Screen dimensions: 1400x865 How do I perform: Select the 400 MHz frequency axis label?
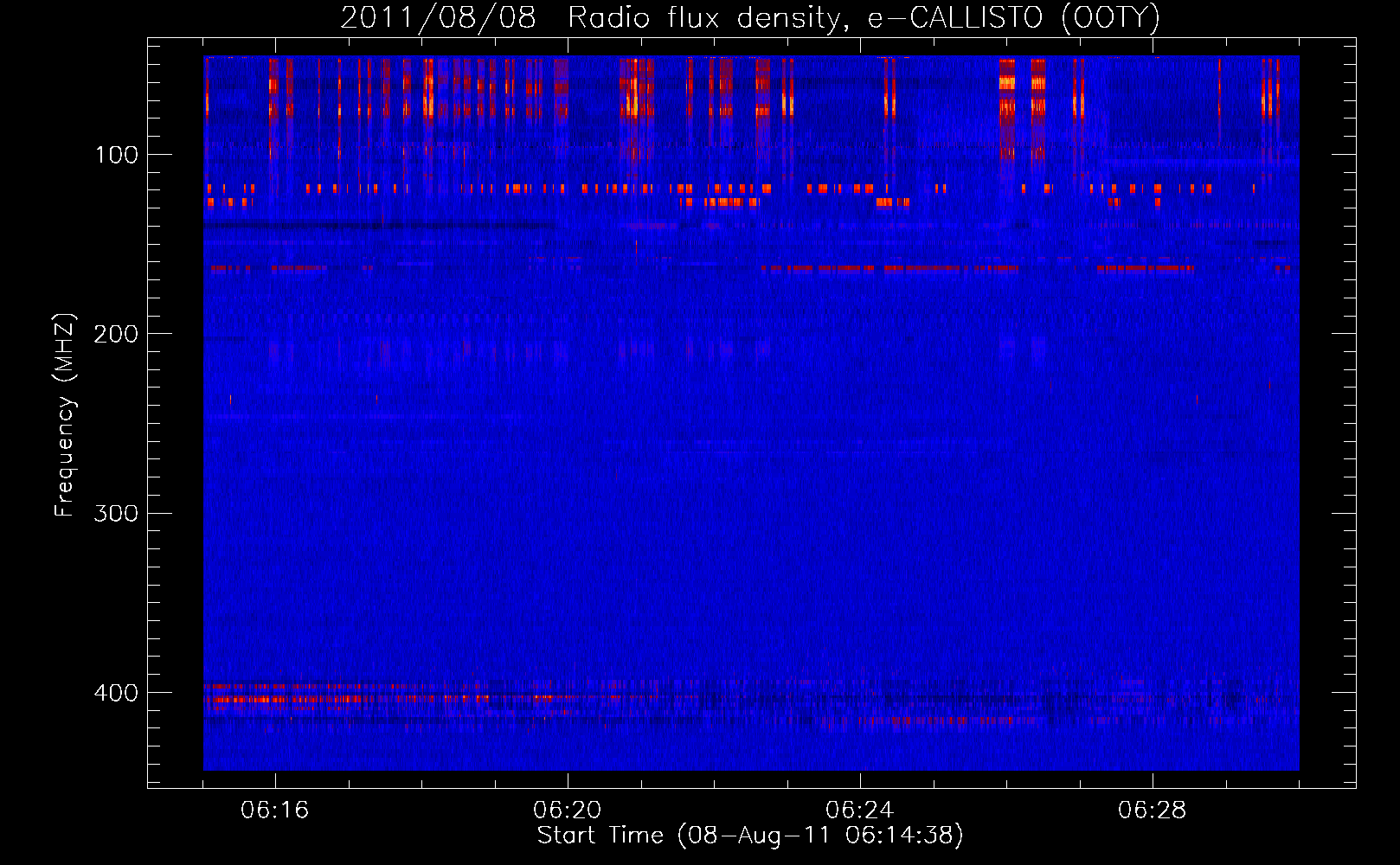[116, 693]
